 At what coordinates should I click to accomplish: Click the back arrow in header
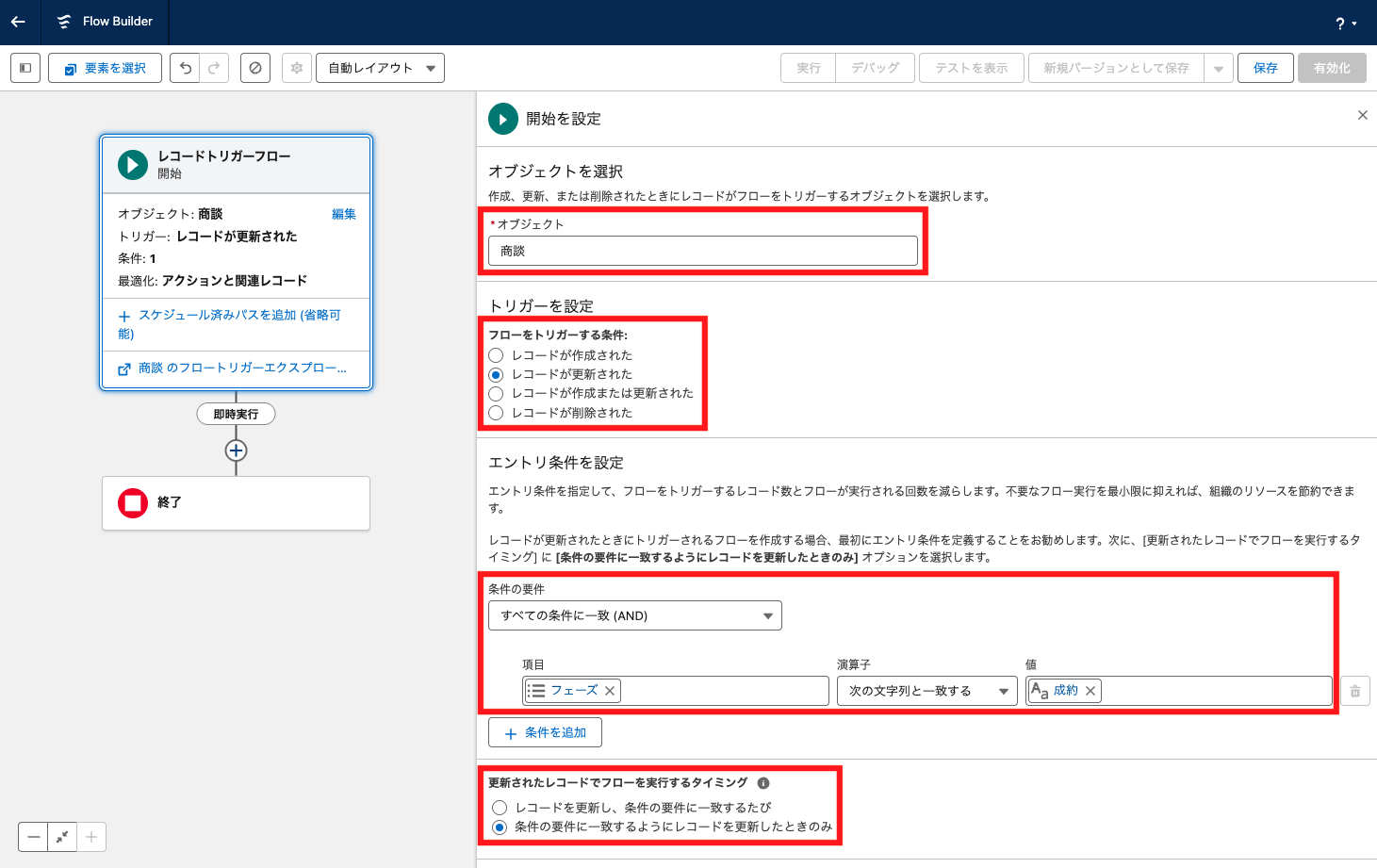tap(18, 22)
